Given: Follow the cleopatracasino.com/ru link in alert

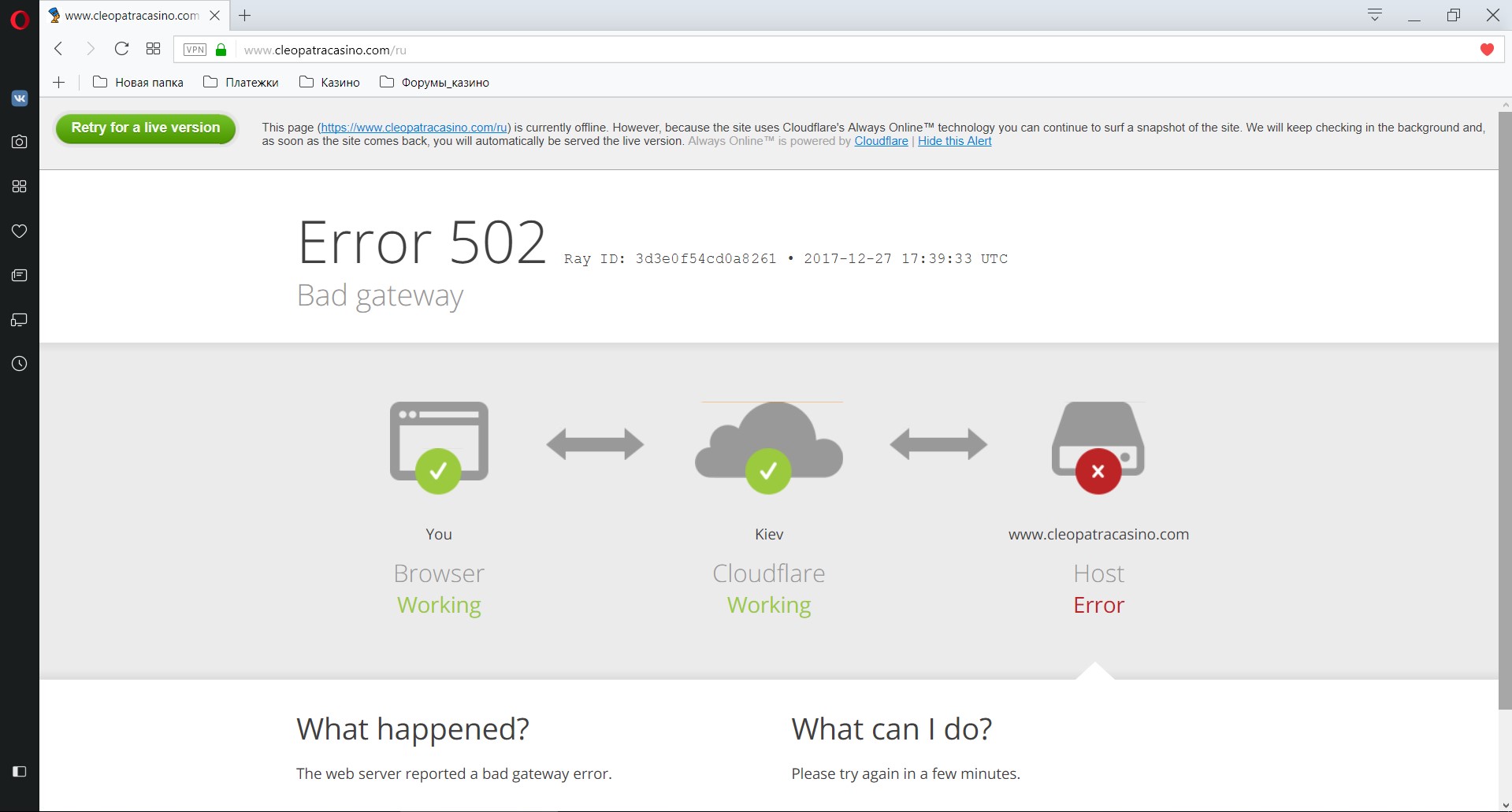Looking at the screenshot, I should coord(414,128).
